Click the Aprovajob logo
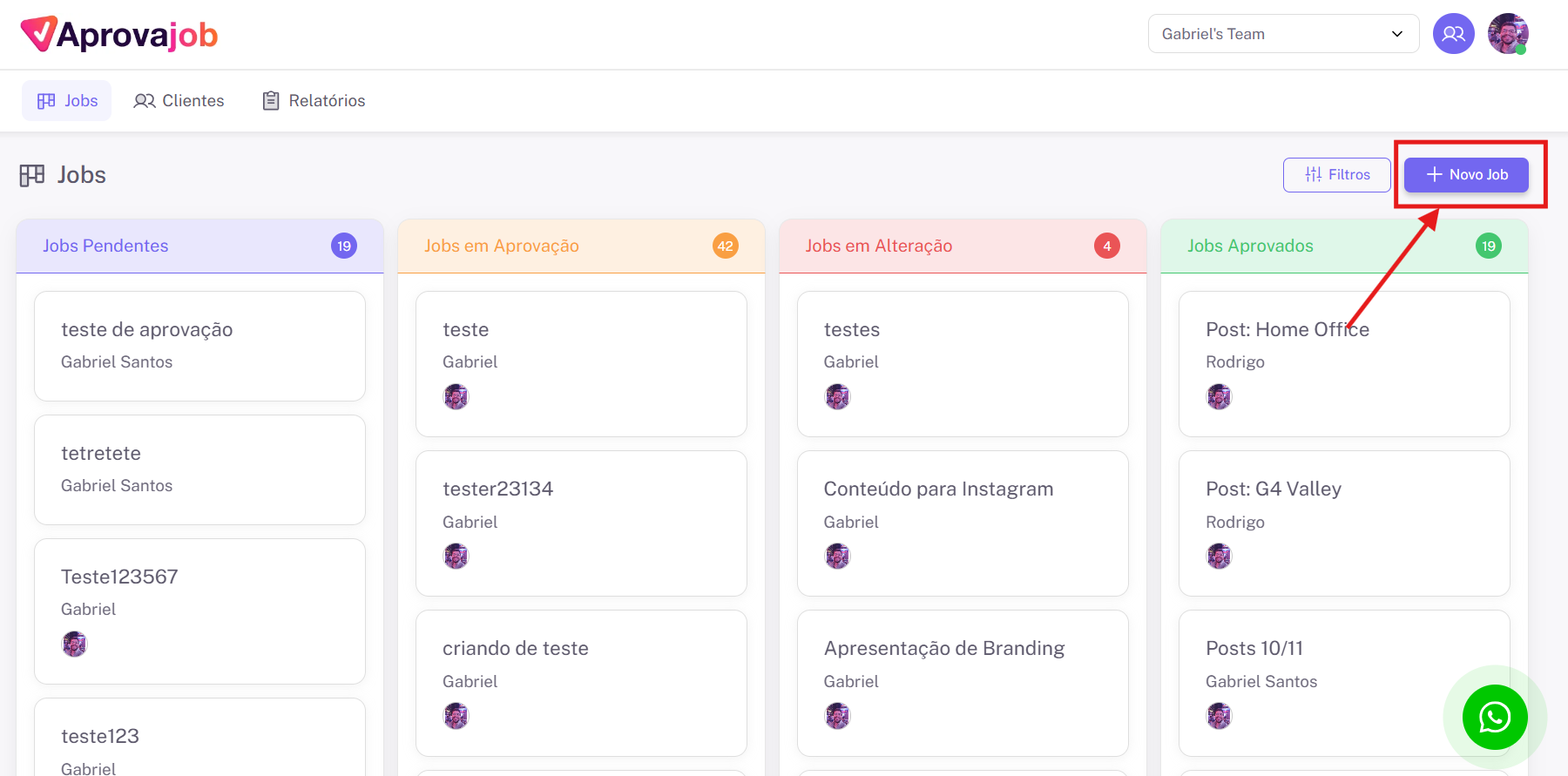 coord(119,35)
